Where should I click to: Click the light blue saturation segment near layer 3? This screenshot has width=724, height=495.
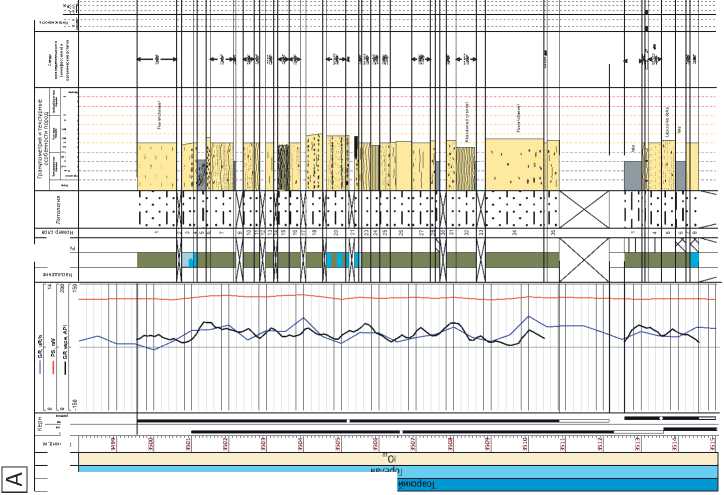coord(190,260)
